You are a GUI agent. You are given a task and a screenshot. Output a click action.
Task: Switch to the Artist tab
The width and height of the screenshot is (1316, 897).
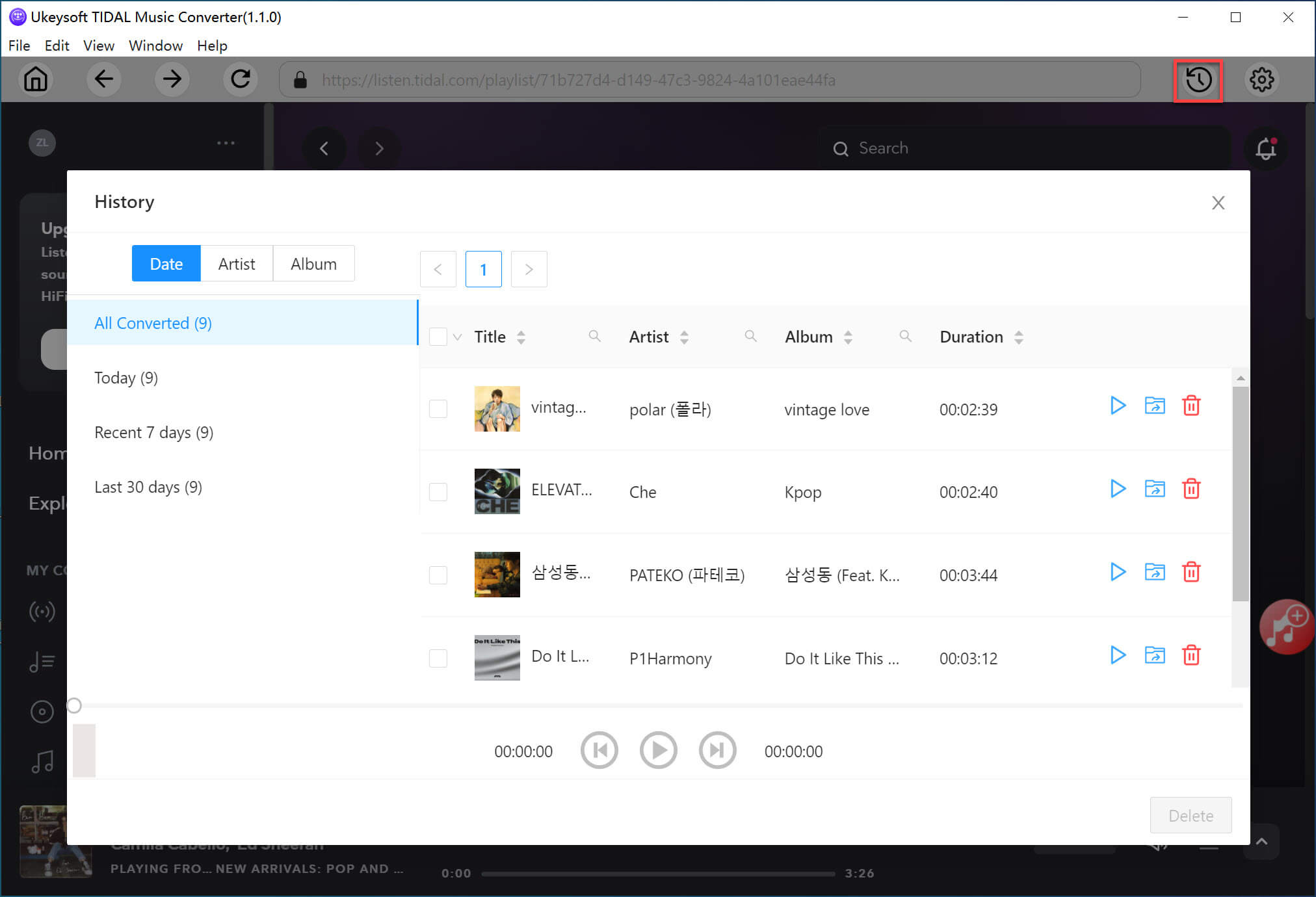pos(237,263)
